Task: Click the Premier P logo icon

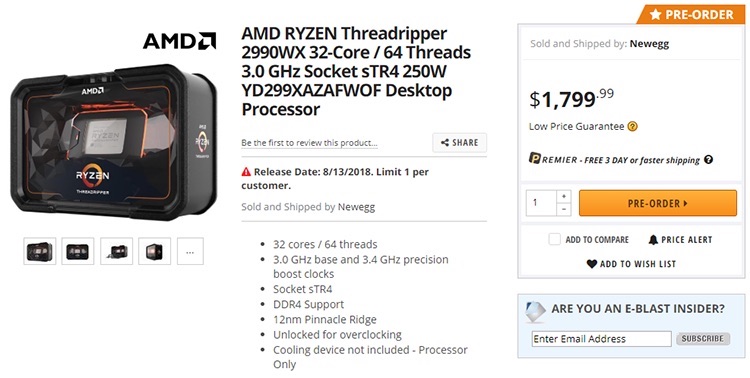Action: pos(535,158)
